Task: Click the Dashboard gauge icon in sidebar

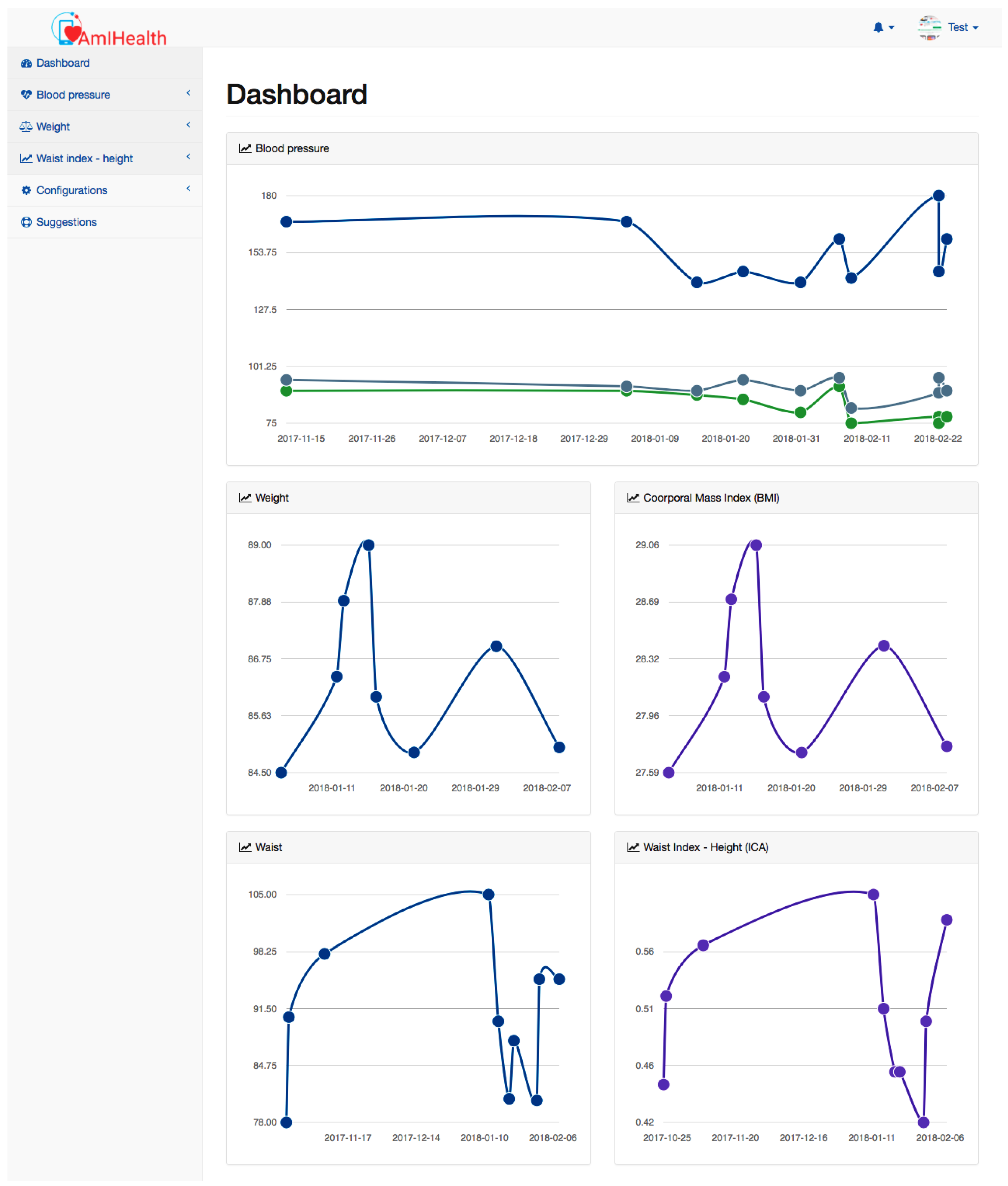Action: pyautogui.click(x=26, y=63)
